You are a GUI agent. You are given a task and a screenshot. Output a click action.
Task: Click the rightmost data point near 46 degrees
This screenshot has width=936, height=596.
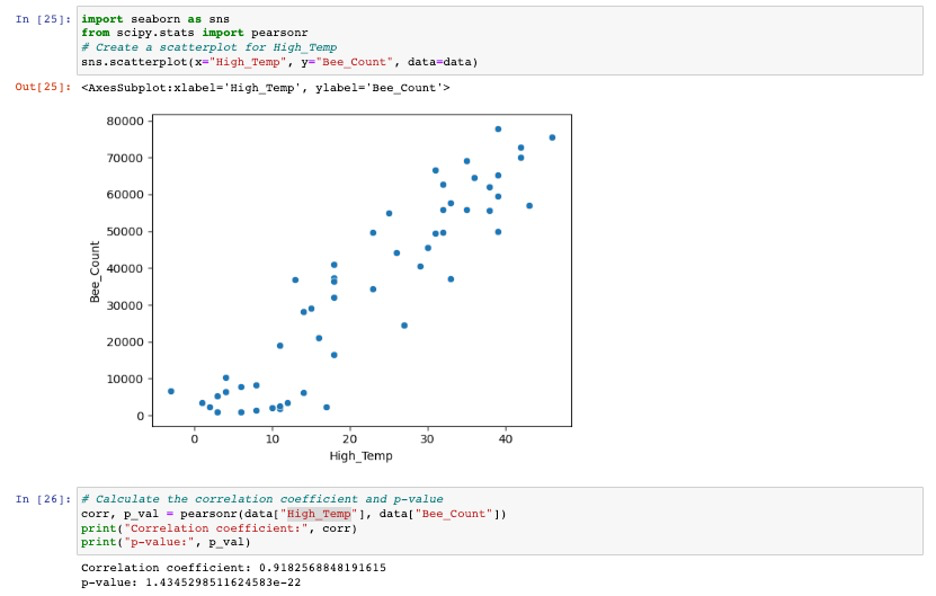[552, 137]
